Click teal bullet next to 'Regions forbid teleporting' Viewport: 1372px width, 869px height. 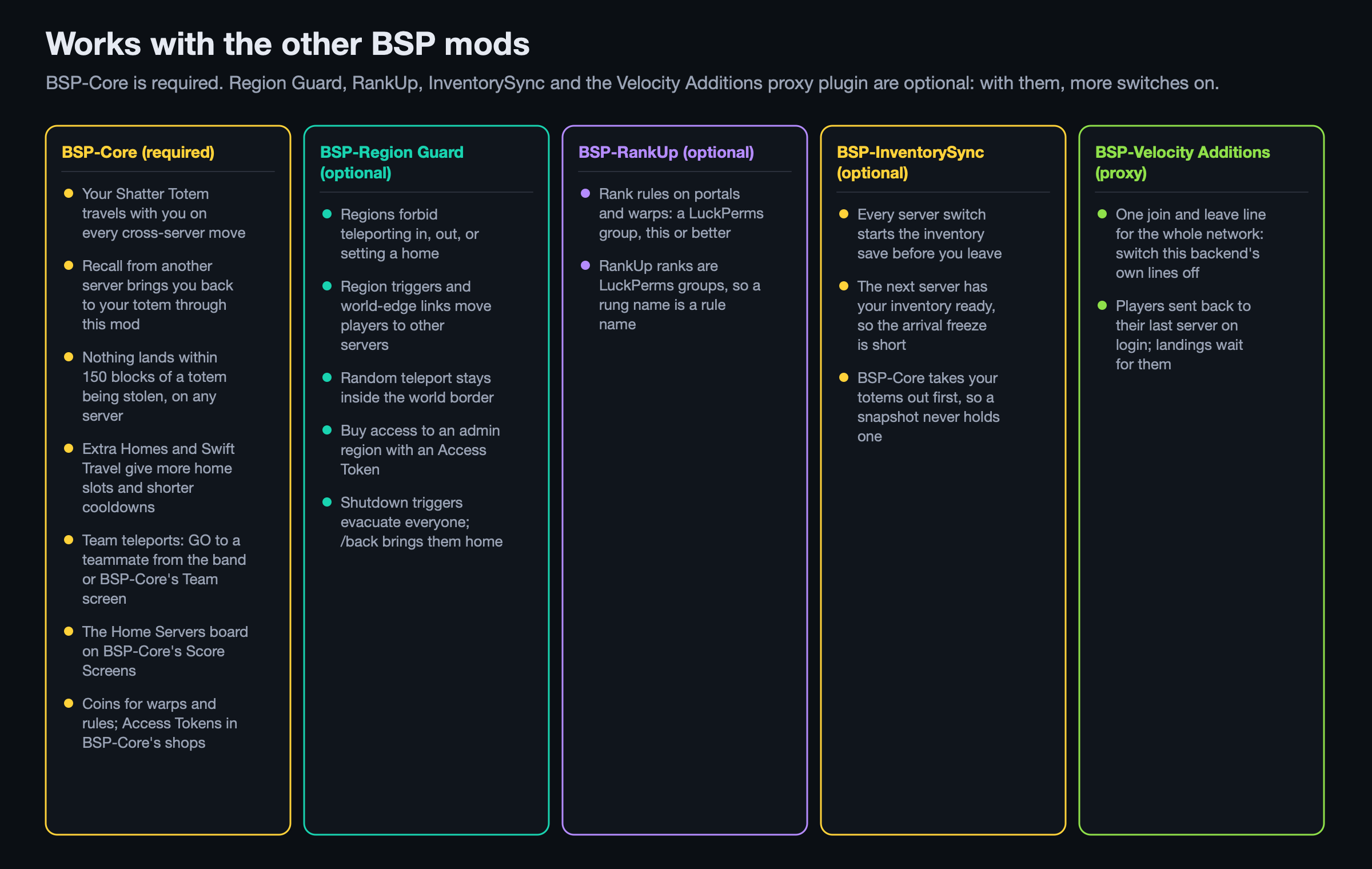tap(327, 214)
